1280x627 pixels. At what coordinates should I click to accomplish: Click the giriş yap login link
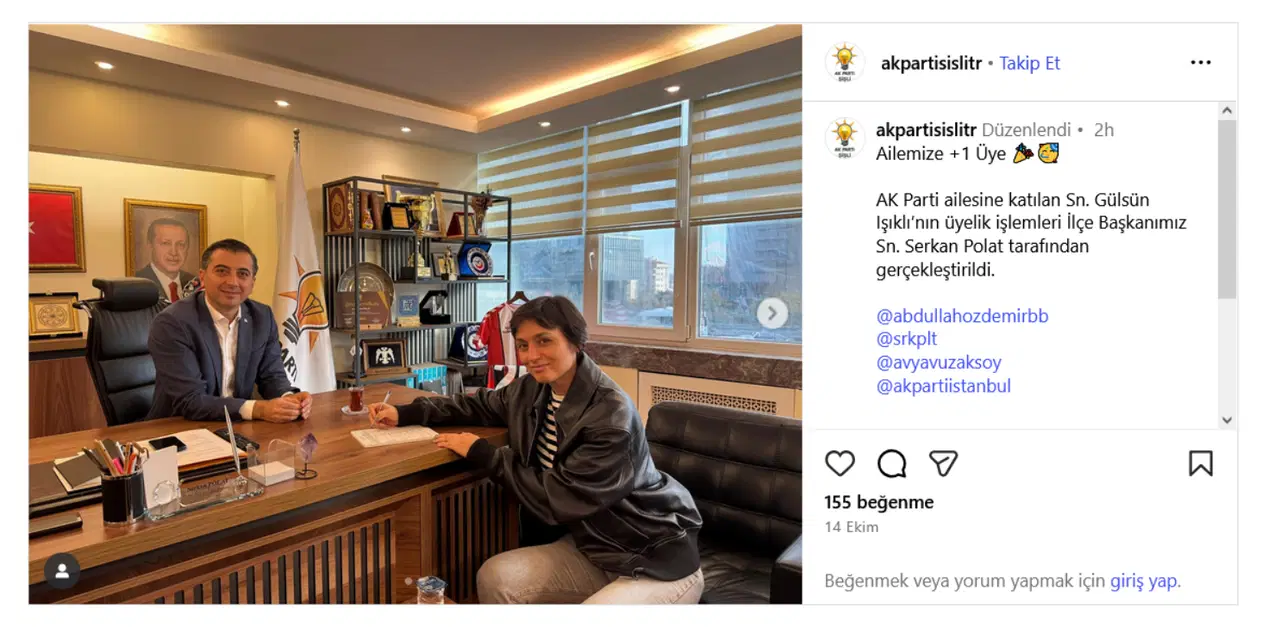point(1144,581)
